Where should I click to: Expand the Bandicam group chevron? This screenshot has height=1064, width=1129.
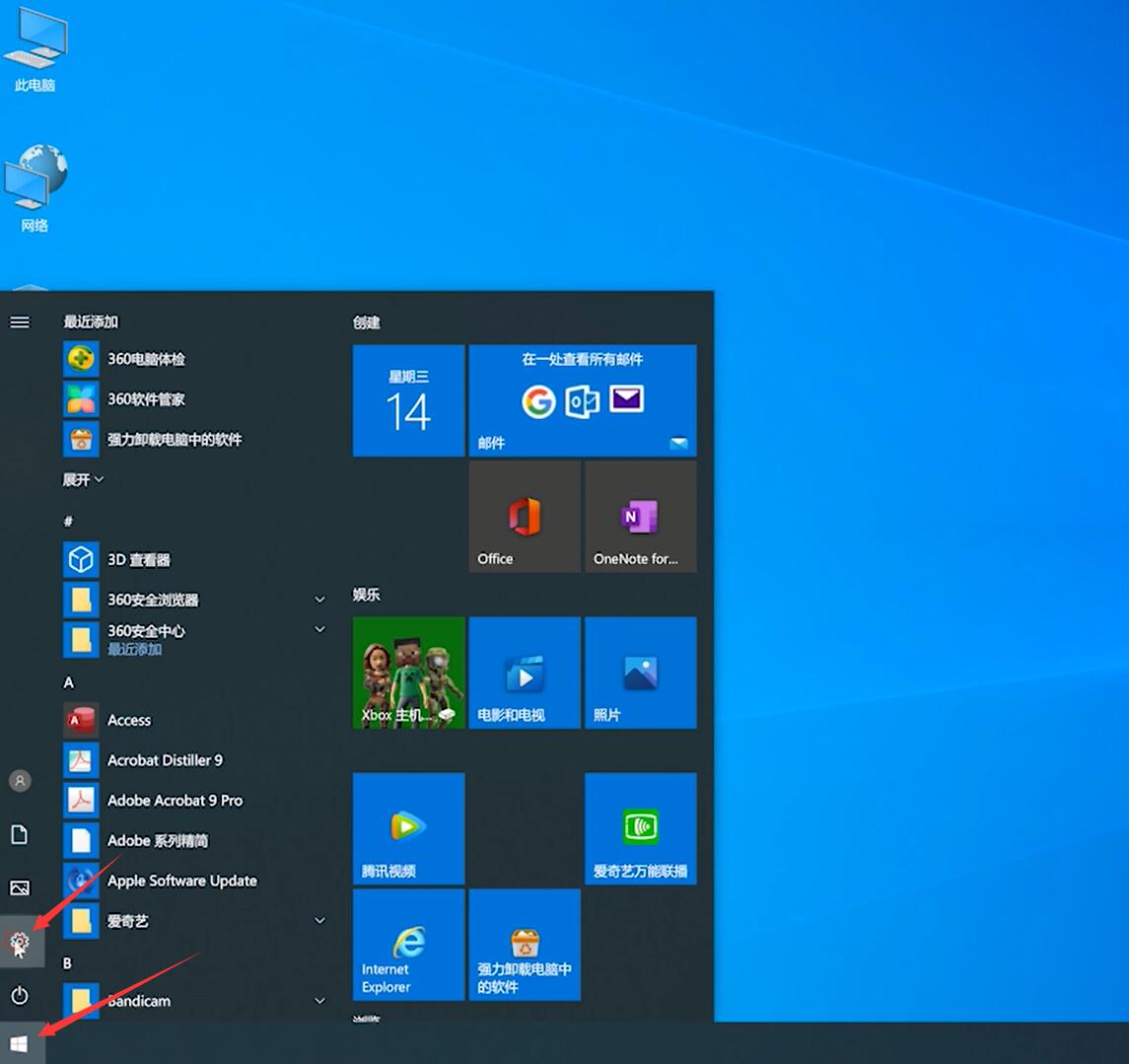(319, 1000)
